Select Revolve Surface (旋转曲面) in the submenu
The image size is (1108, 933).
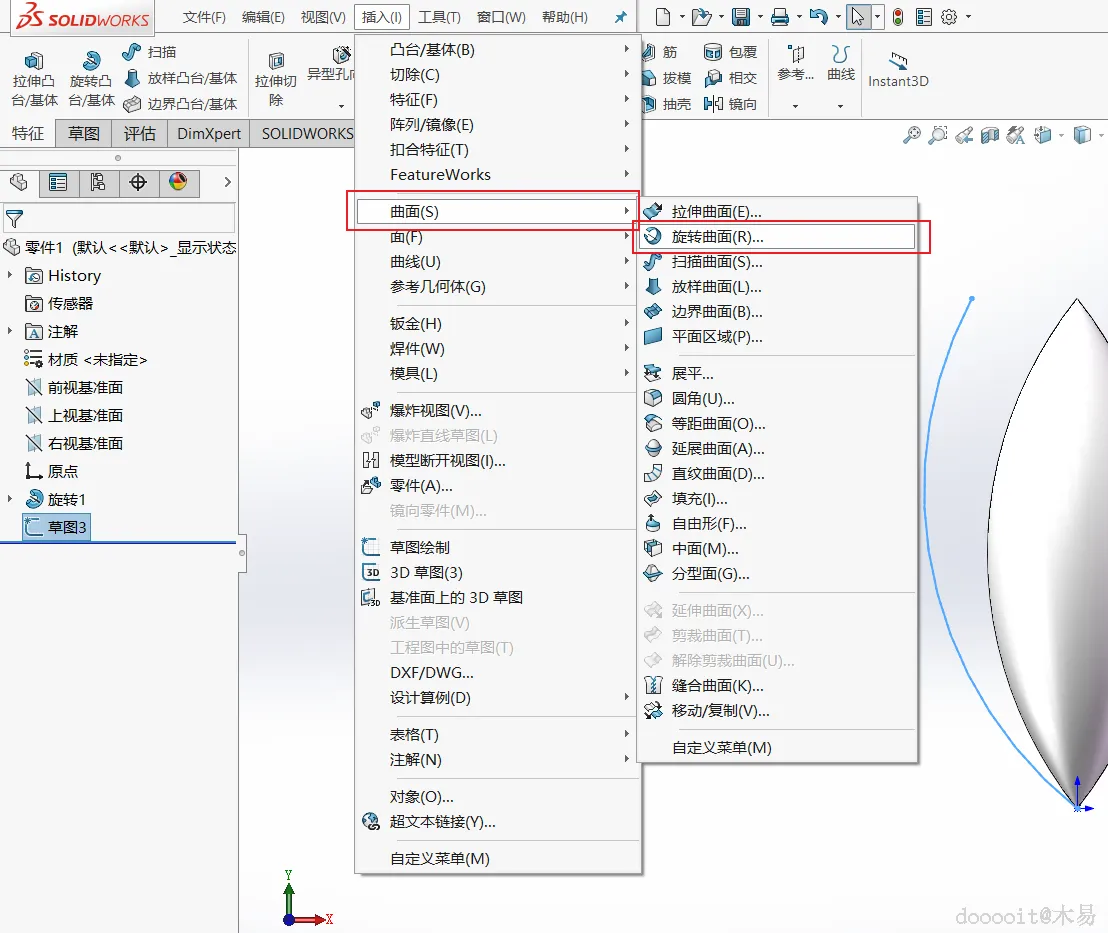(777, 237)
